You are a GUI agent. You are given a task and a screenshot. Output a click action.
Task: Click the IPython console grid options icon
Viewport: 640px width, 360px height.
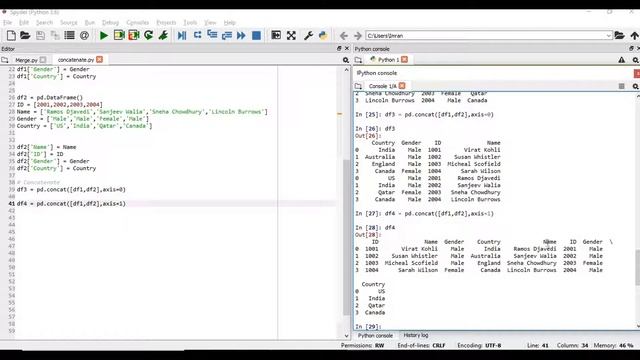point(621,86)
